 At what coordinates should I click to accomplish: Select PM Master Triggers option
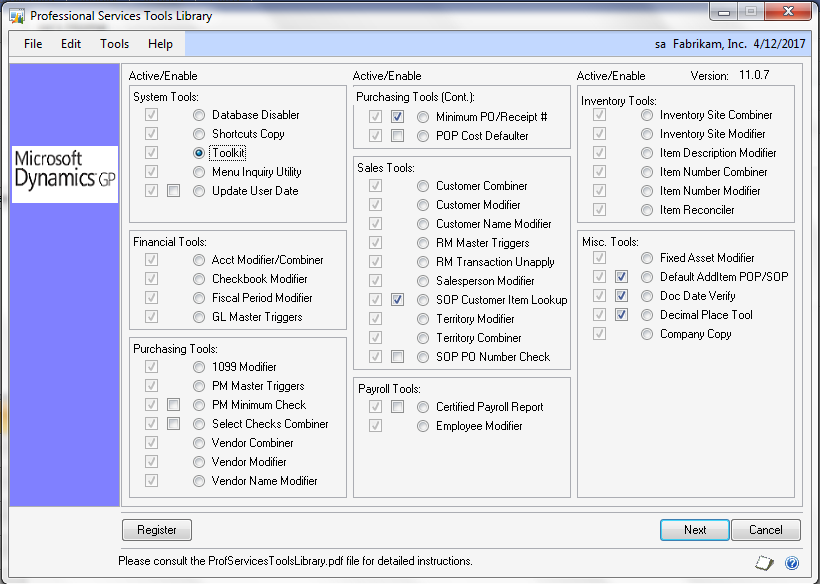(x=199, y=386)
